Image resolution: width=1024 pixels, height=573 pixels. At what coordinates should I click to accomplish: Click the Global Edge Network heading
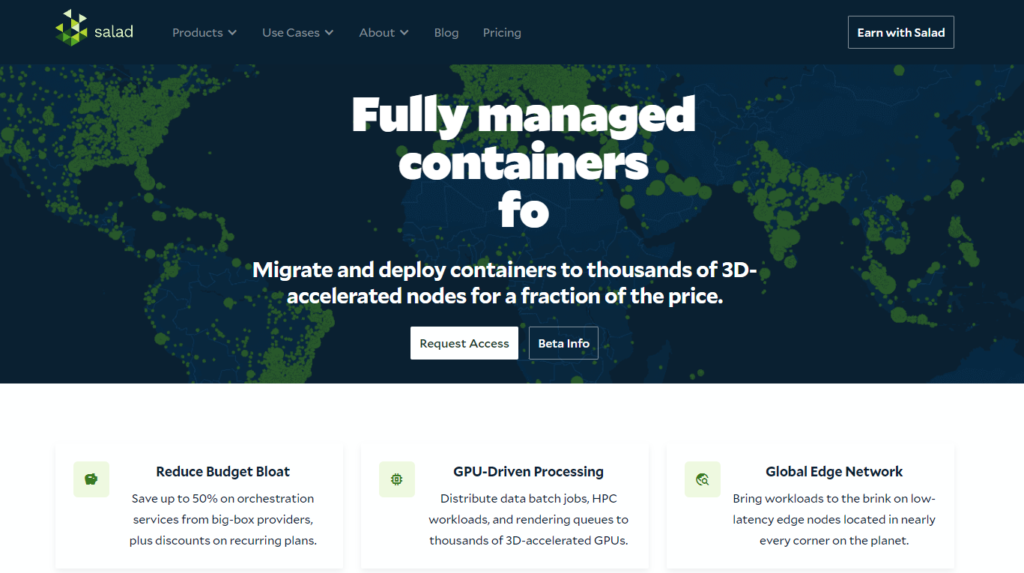[834, 472]
